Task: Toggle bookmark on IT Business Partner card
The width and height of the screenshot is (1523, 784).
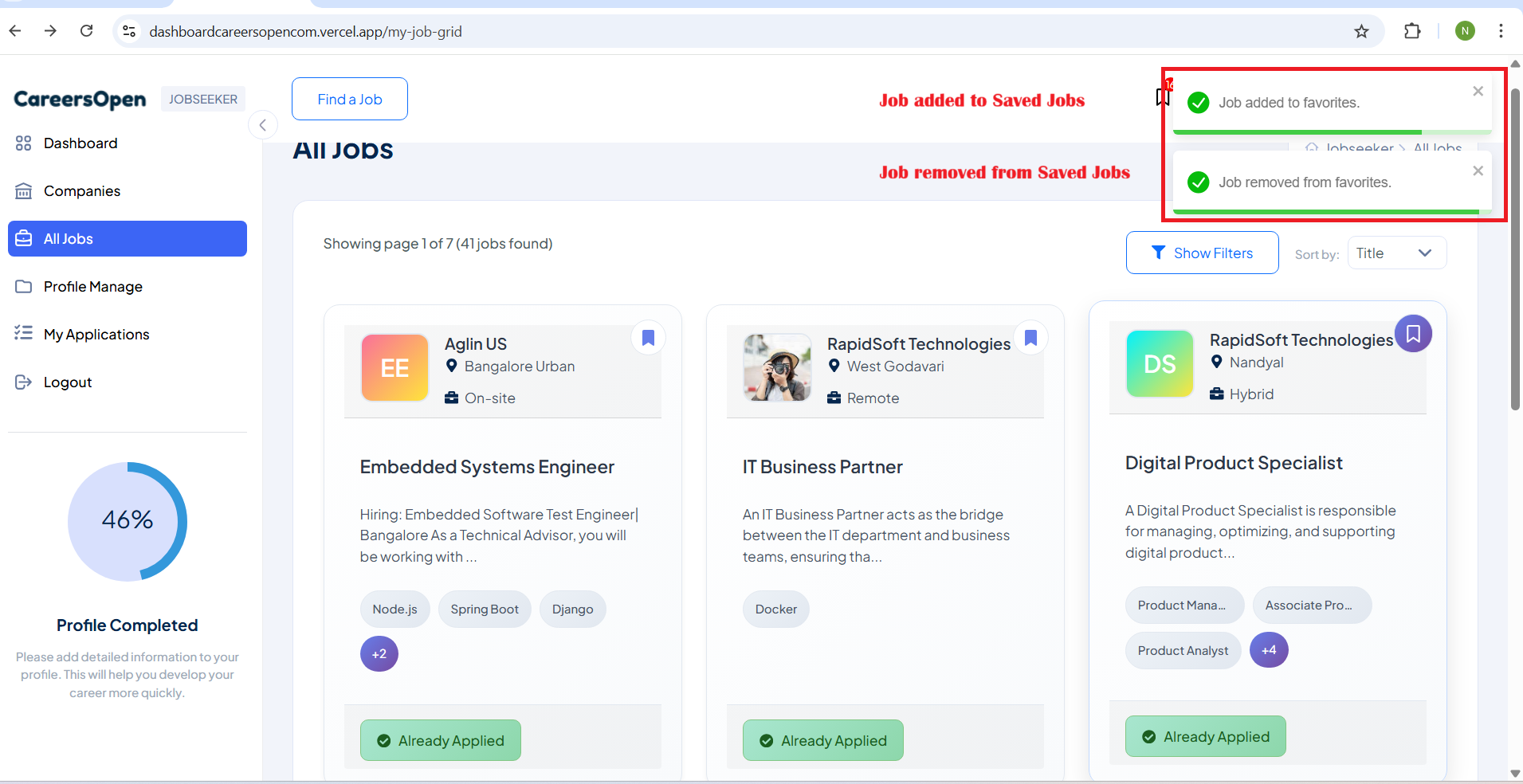Action: point(1030,338)
